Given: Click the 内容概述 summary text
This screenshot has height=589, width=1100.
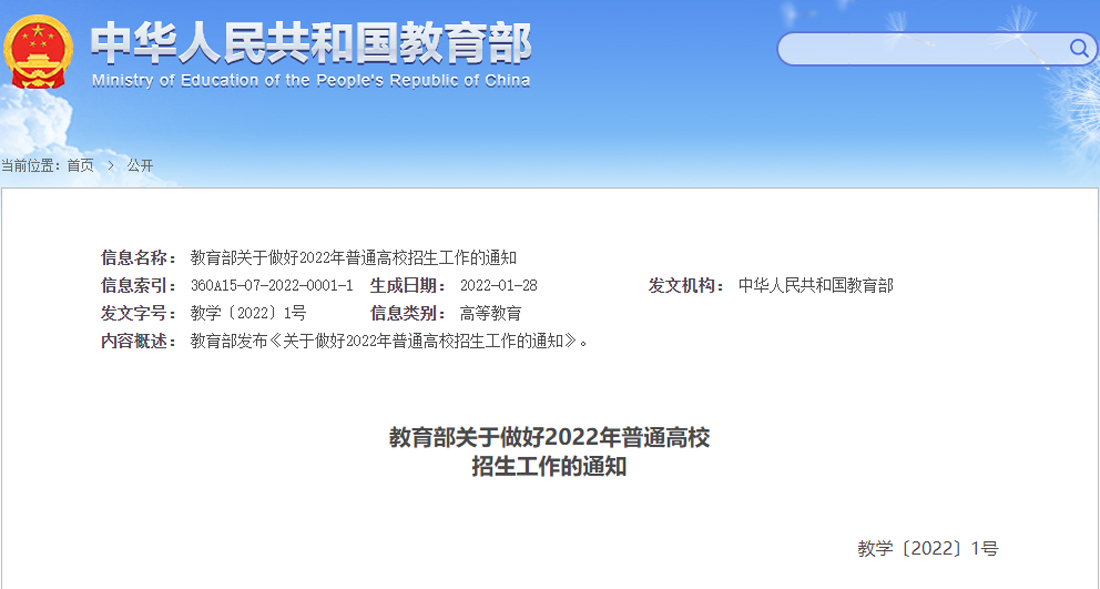Looking at the screenshot, I should [x=388, y=341].
